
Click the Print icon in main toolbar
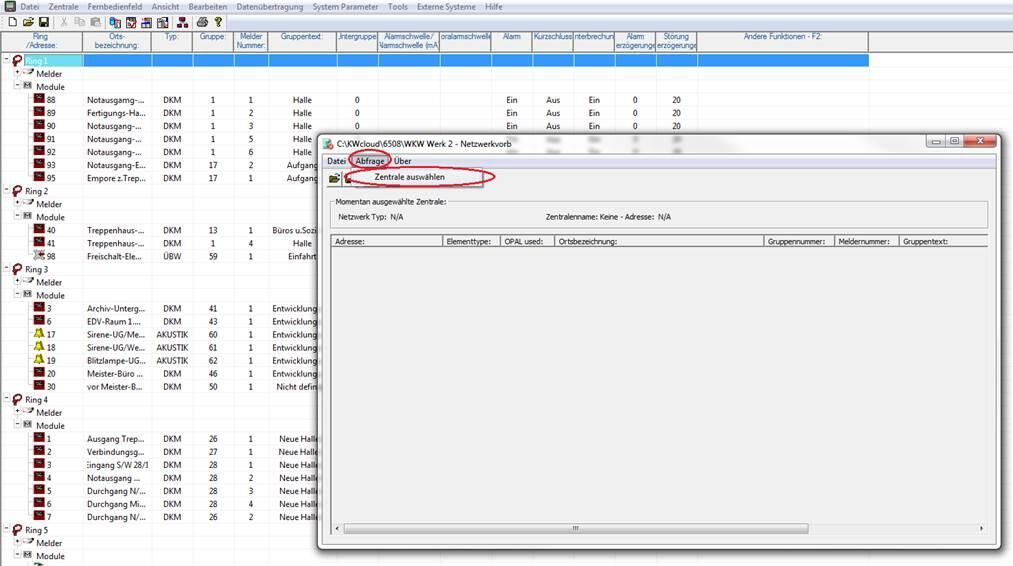(202, 22)
